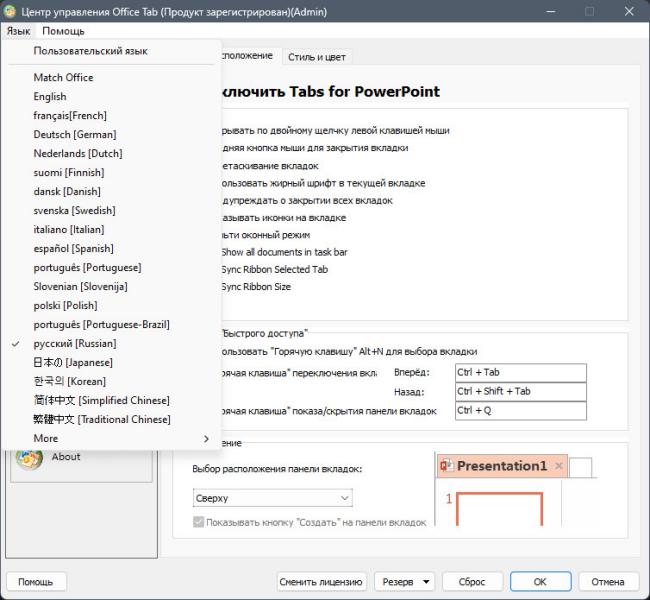Image resolution: width=650 pixels, height=600 pixels.
Task: Toggle Показывать кнопку "Создать" checkbox
Action: pyautogui.click(x=198, y=522)
